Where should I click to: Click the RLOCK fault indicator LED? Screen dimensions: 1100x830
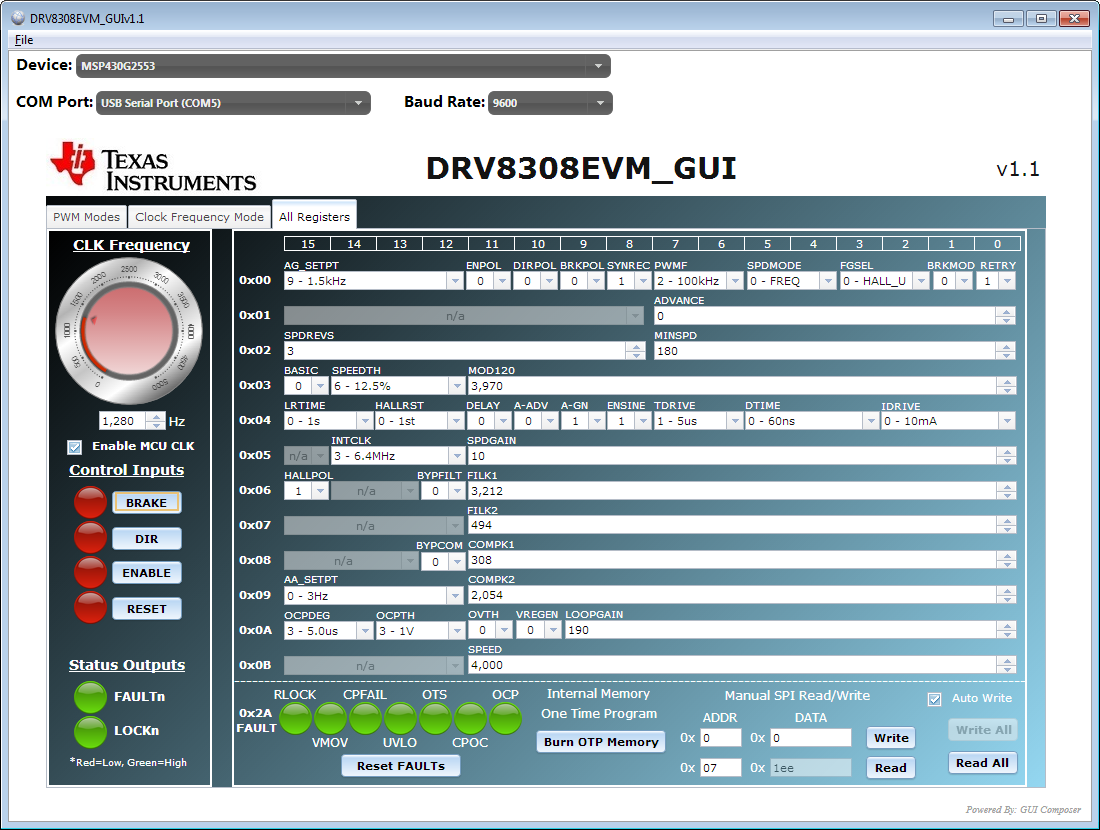pyautogui.click(x=295, y=718)
